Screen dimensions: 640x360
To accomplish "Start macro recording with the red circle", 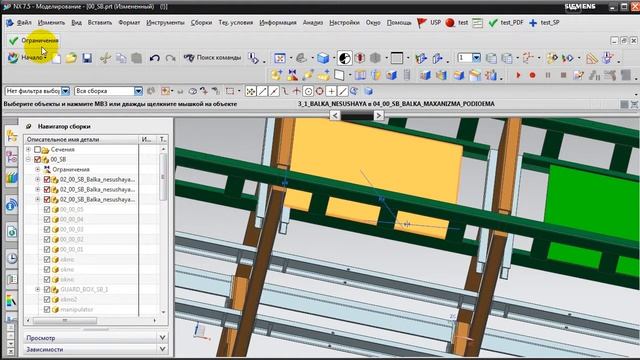I will (x=532, y=75).
